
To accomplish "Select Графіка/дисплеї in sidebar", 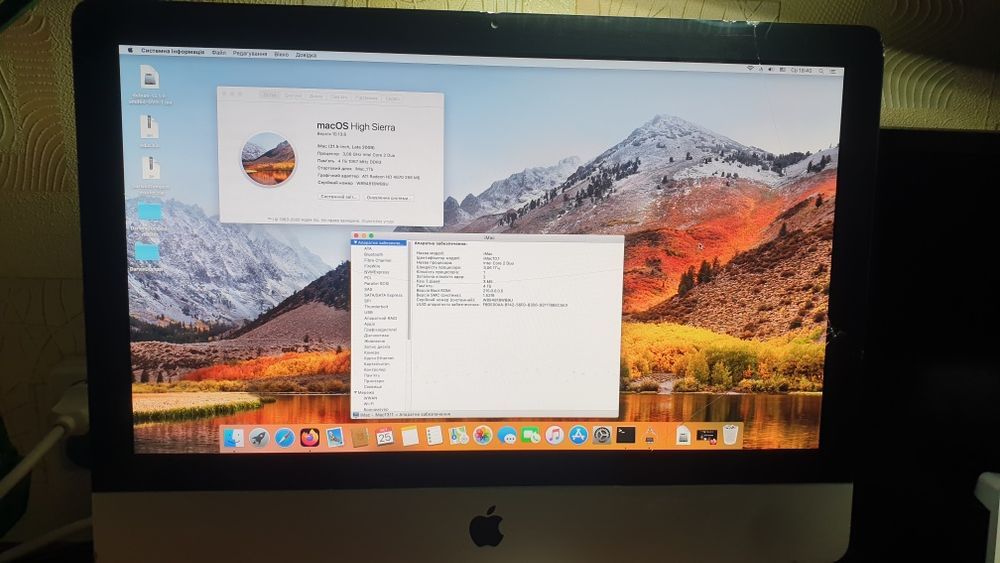I will tap(380, 330).
